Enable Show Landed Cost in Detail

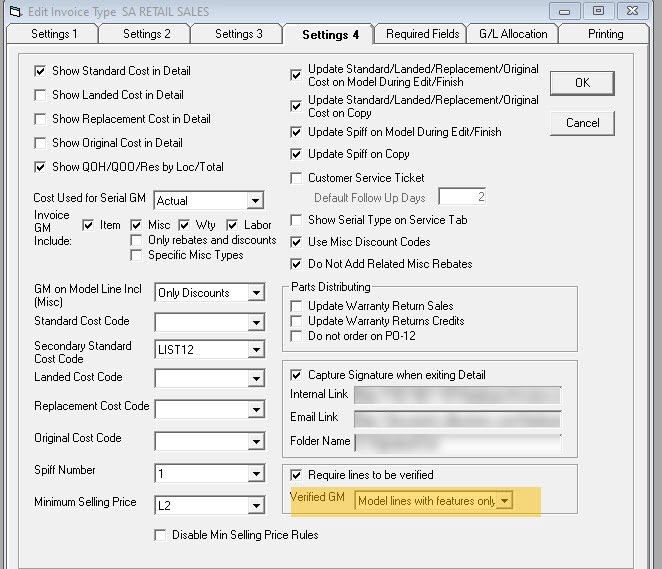tap(40, 95)
